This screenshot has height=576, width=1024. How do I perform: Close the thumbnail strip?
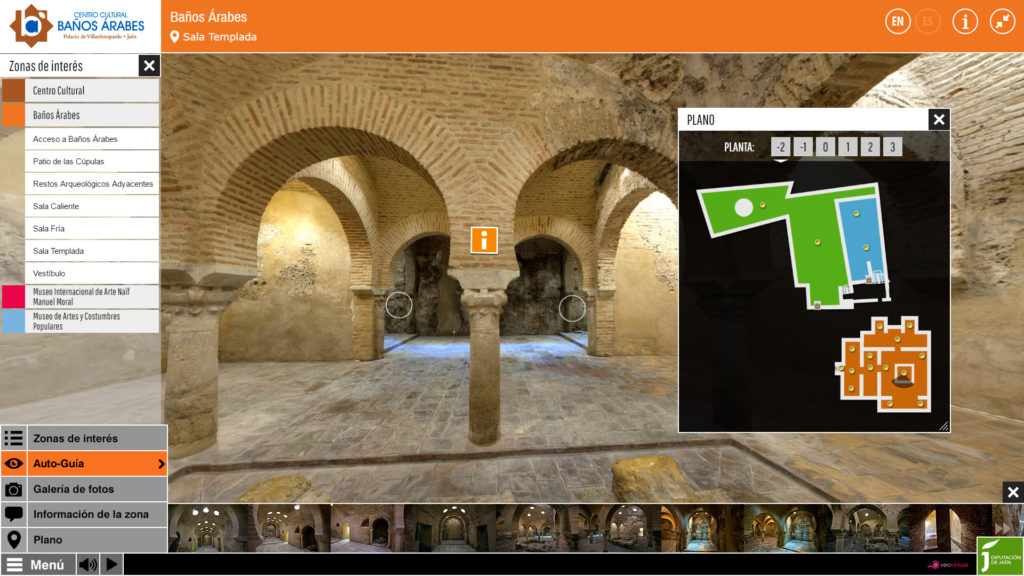point(1013,492)
